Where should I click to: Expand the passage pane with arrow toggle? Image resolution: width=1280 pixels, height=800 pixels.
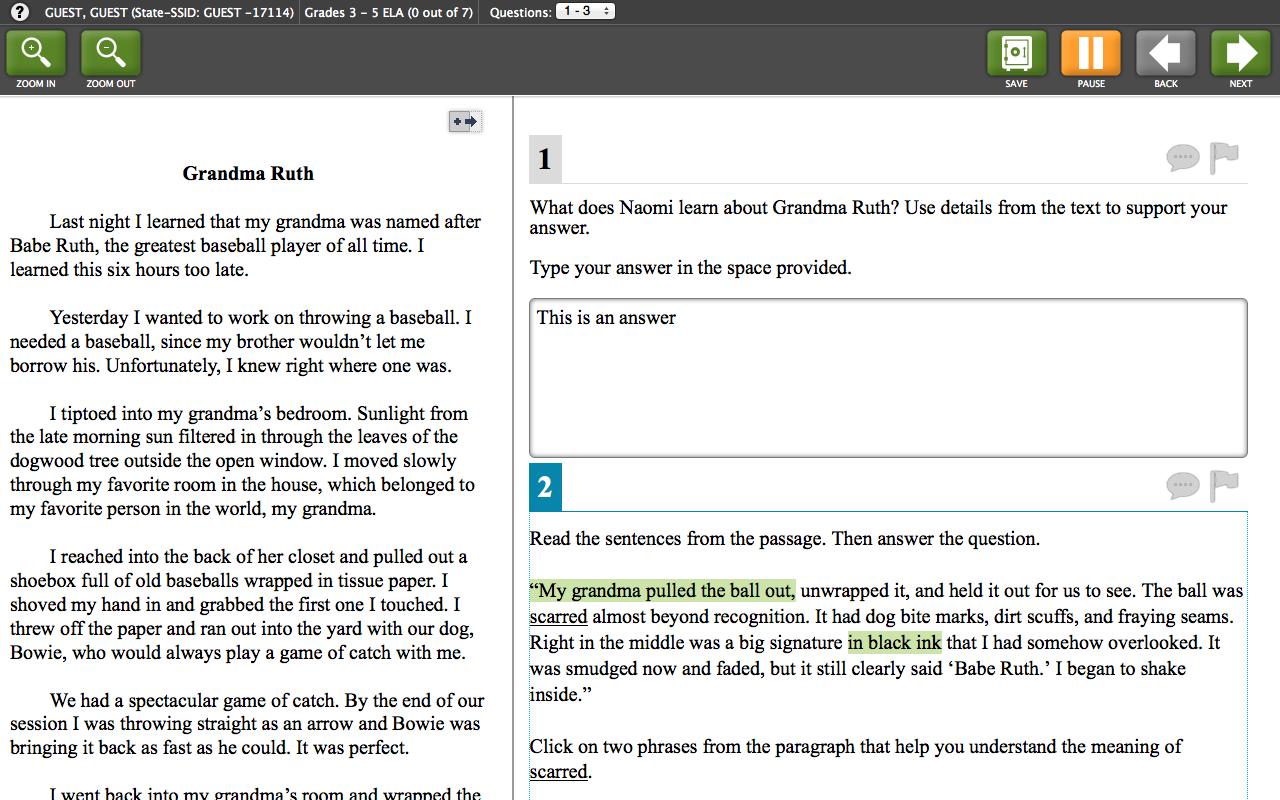click(x=465, y=122)
